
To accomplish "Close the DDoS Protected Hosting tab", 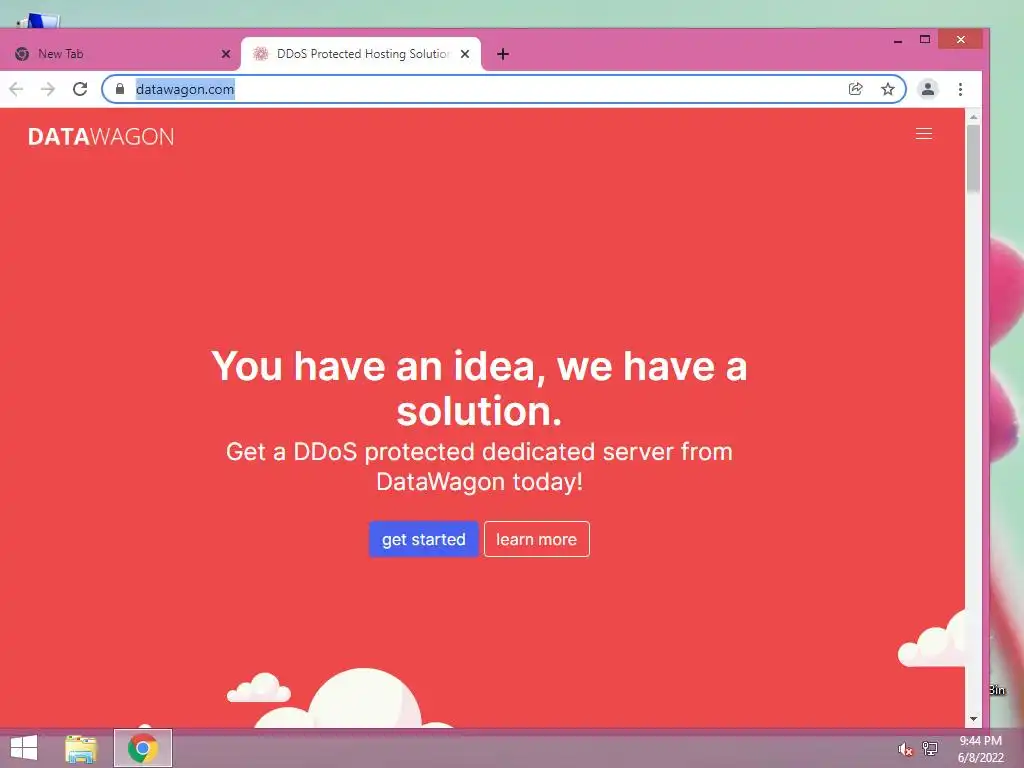I will (464, 54).
